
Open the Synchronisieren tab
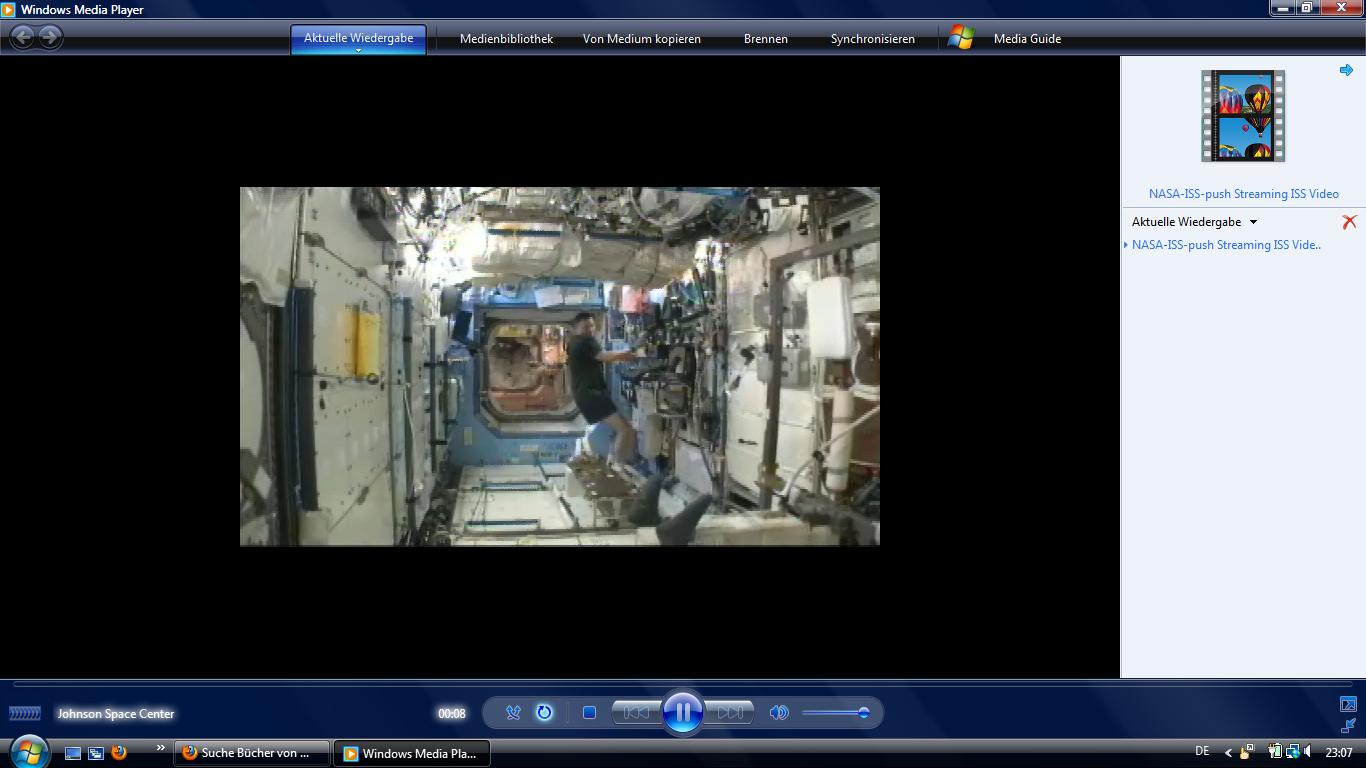point(872,39)
